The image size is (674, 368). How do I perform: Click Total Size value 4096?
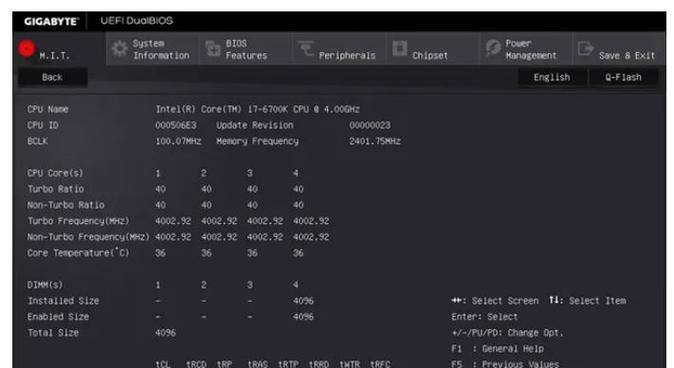165,332
